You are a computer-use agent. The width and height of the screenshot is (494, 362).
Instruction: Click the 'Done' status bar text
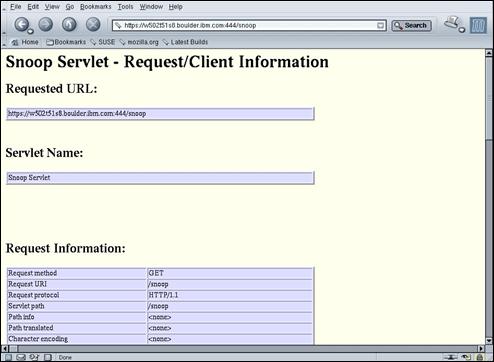pyautogui.click(x=65, y=357)
